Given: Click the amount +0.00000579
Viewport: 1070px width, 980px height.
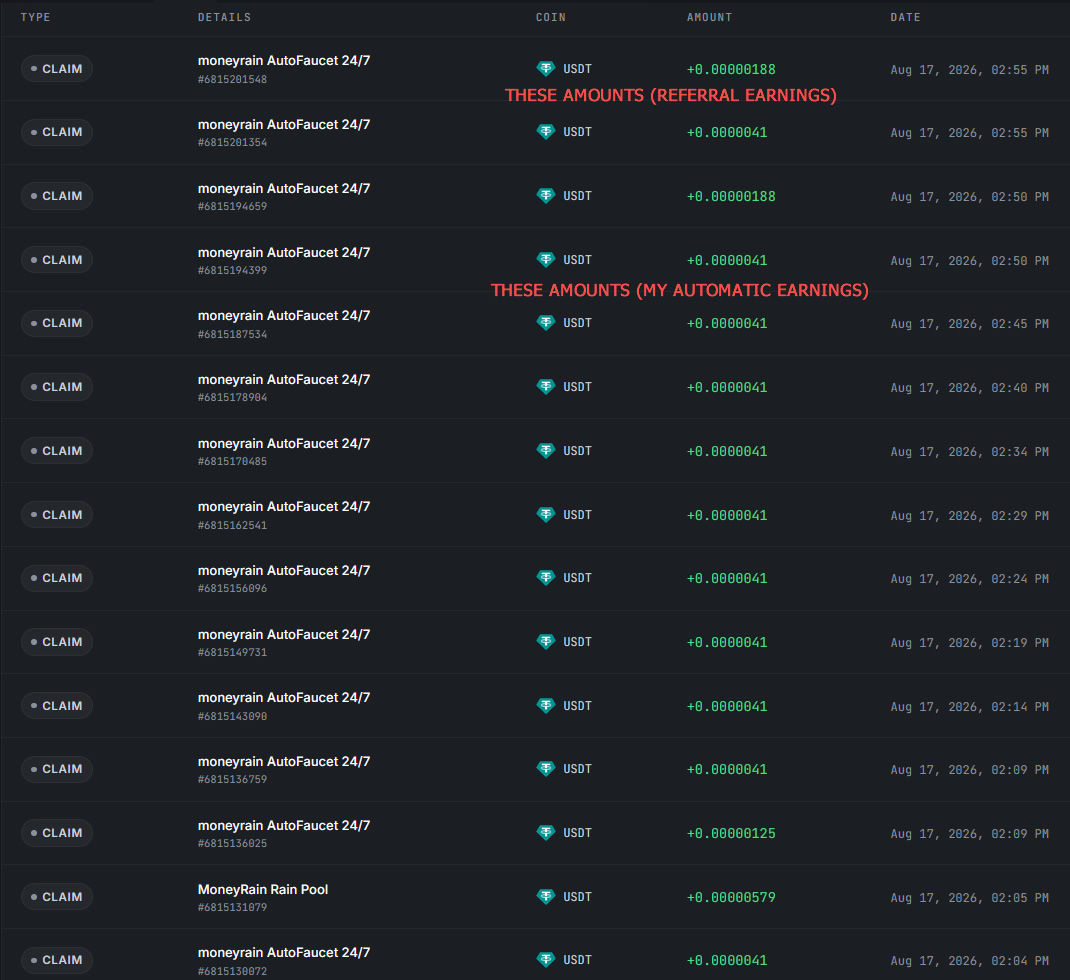Looking at the screenshot, I should click(731, 897).
